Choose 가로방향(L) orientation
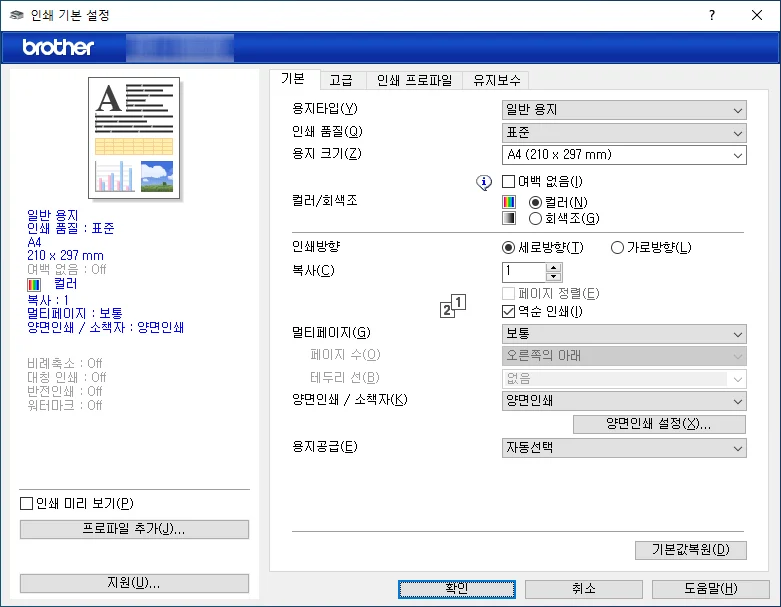Screen dimensions: 781x607 pyautogui.click(x=617, y=247)
